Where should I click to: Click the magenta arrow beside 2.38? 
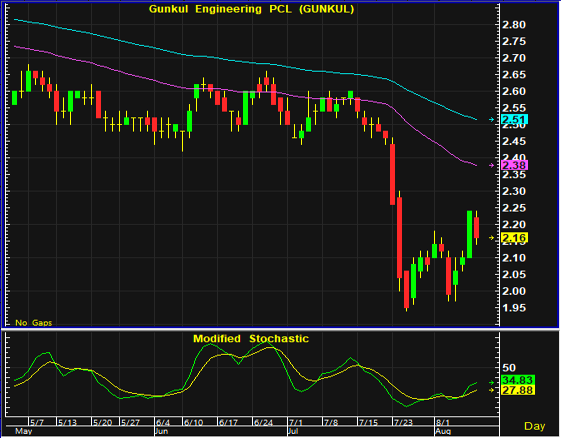point(492,165)
